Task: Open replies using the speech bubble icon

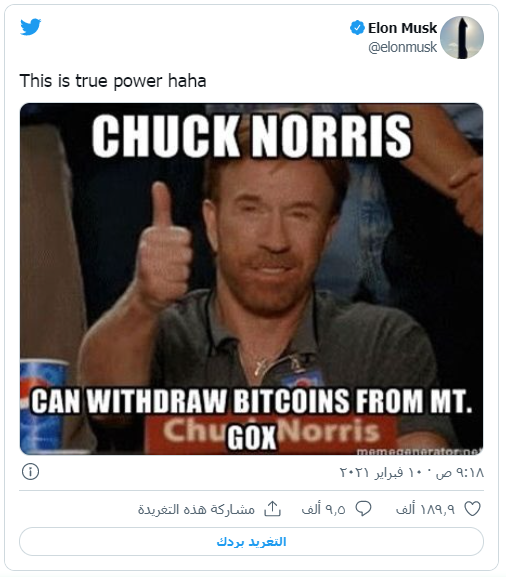Action: click(x=363, y=509)
